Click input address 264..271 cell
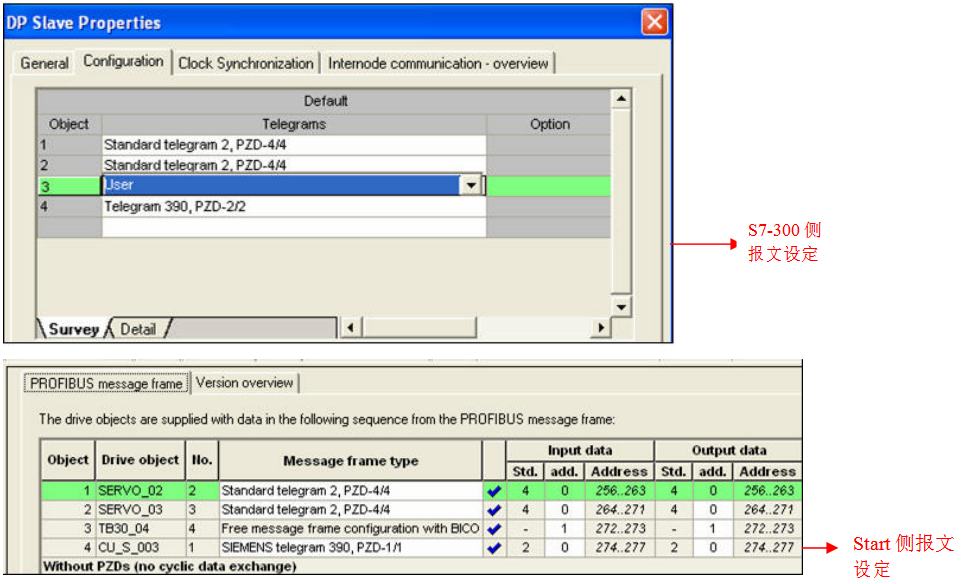 [620, 510]
